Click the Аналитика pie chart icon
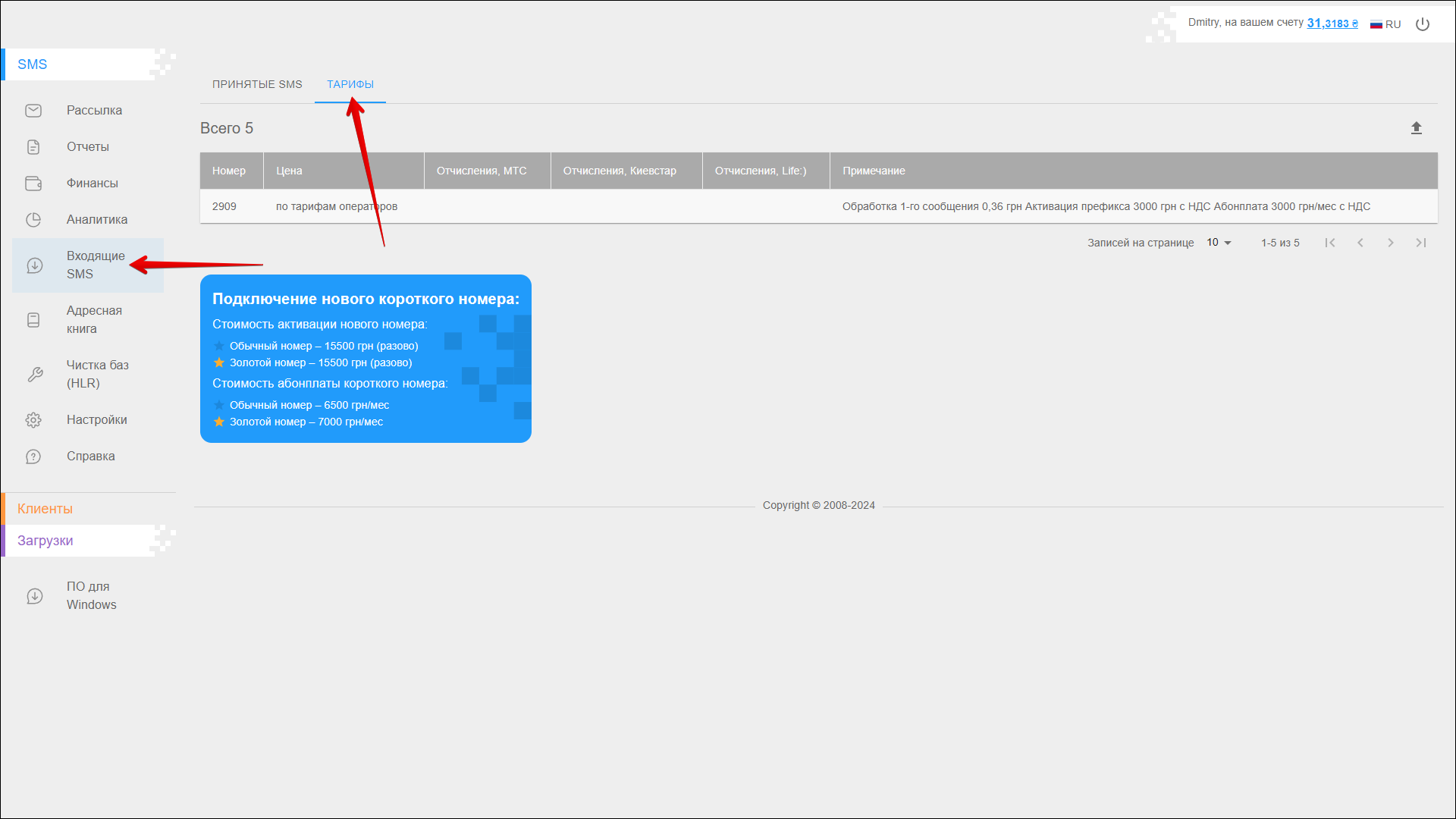The height and width of the screenshot is (819, 1456). pyautogui.click(x=33, y=220)
